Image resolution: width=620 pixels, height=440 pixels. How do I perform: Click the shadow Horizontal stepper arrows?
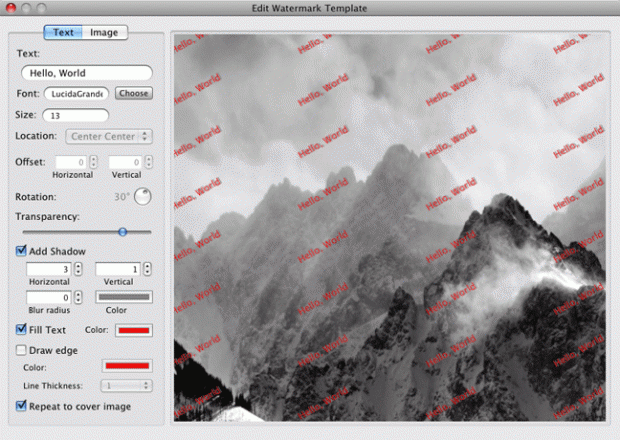coord(77,270)
